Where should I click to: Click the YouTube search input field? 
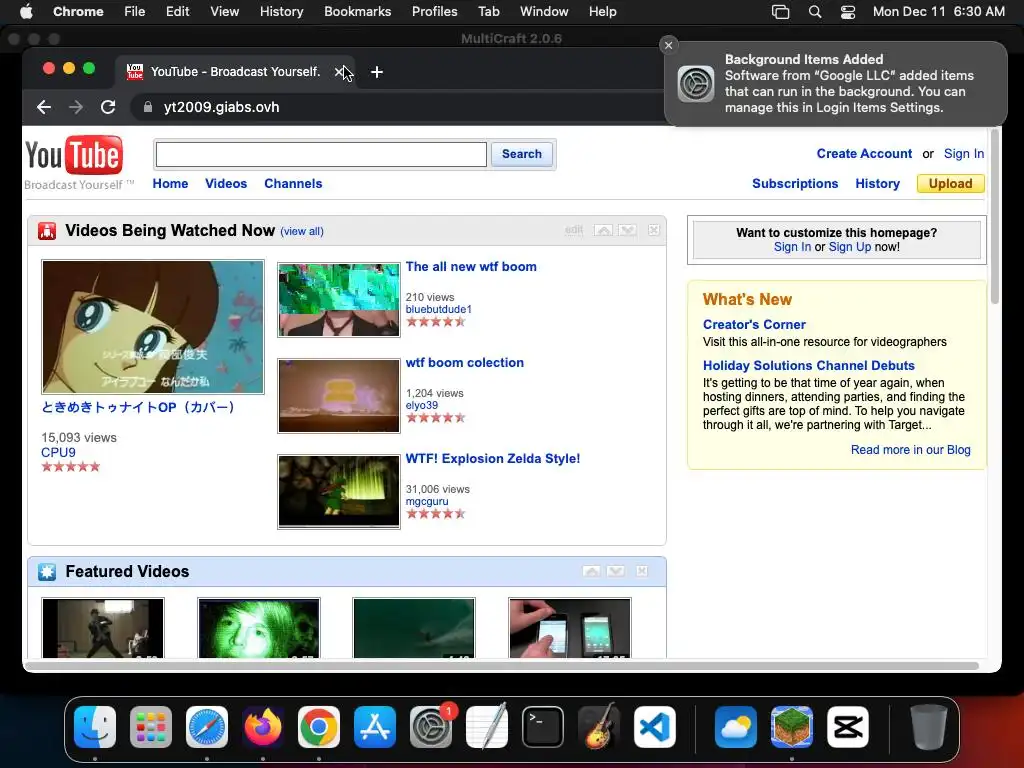tap(321, 155)
